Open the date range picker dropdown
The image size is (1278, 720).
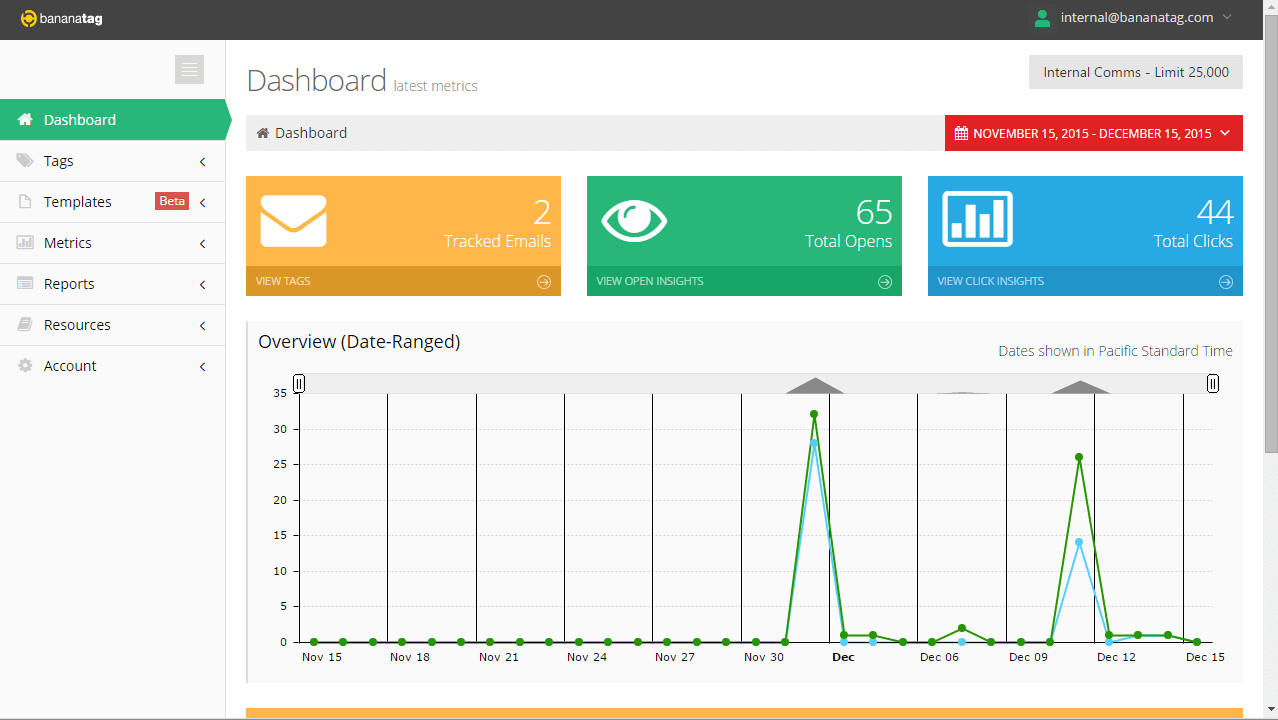click(x=1093, y=133)
